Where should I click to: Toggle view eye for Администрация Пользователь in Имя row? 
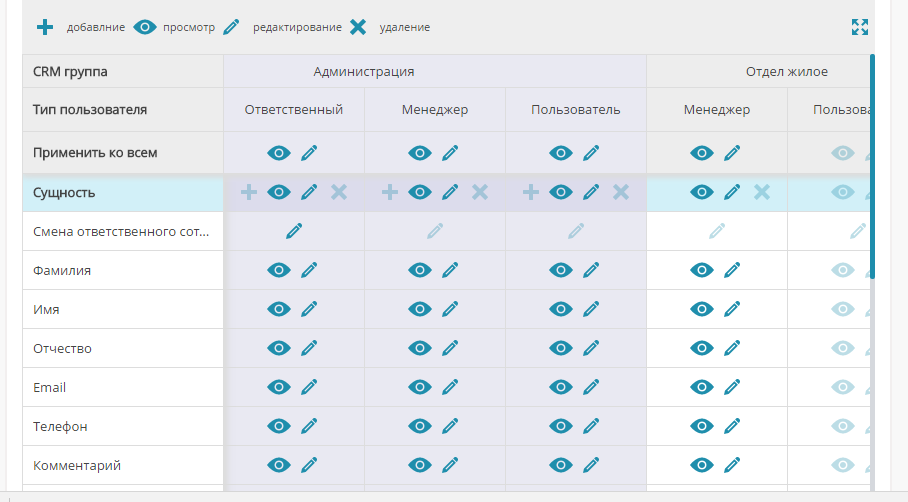561,309
